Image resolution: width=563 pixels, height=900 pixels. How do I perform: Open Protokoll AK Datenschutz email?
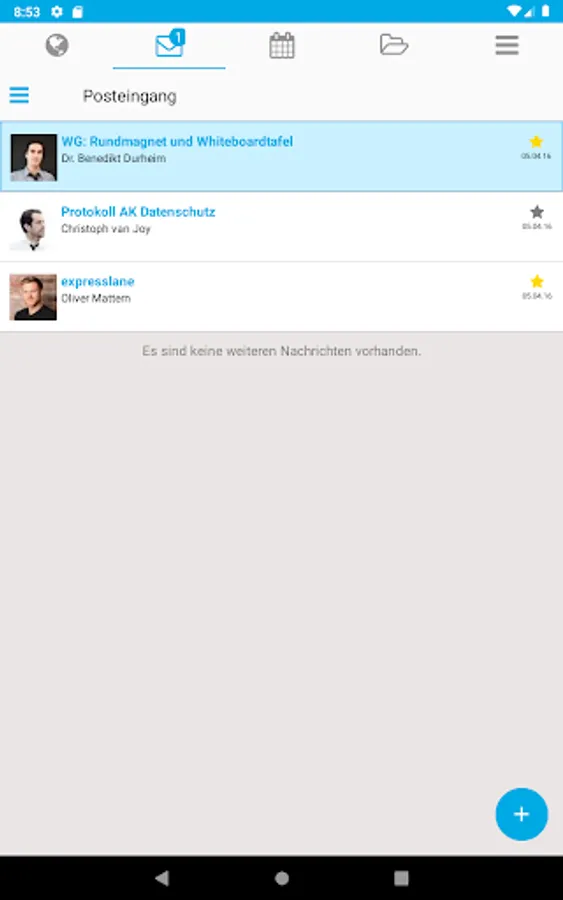click(x=281, y=227)
